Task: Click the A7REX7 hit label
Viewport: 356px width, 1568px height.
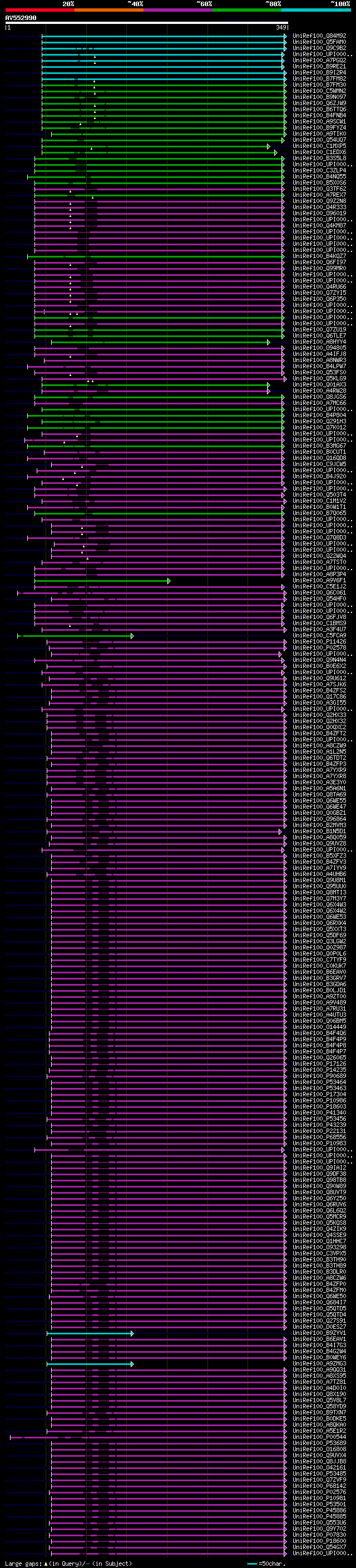Action: pyautogui.click(x=319, y=195)
